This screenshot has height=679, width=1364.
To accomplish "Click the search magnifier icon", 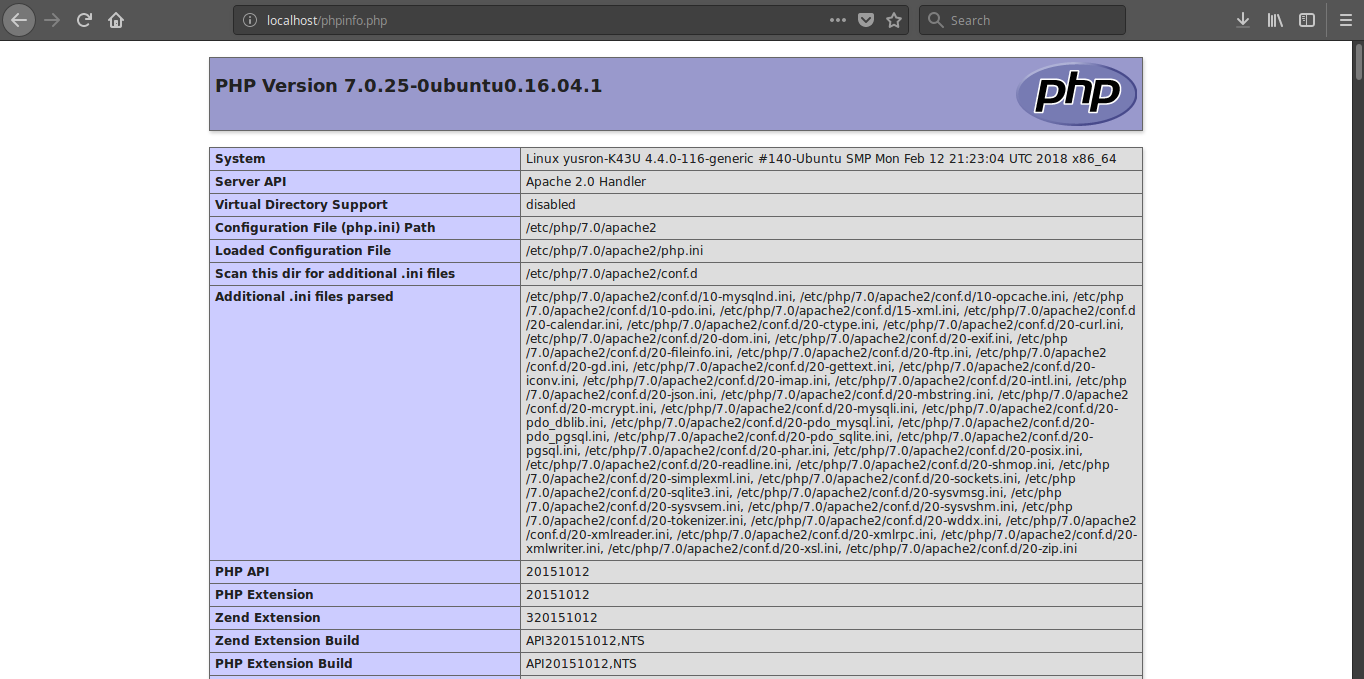I will [x=935, y=20].
